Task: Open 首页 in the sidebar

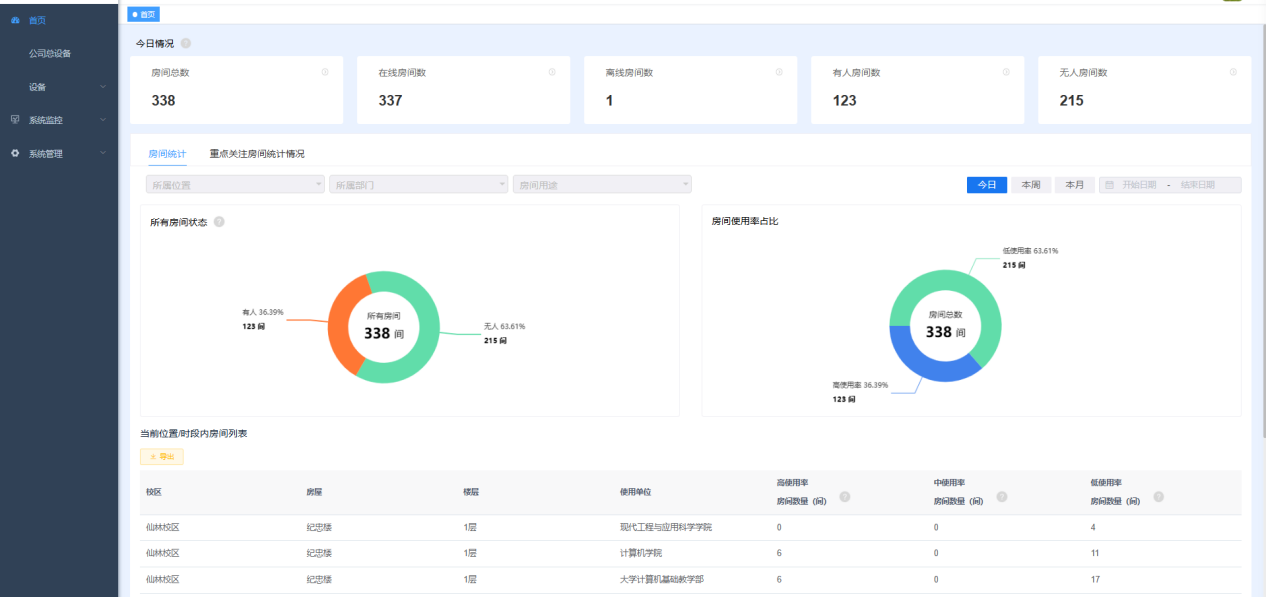Action: [x=59, y=20]
